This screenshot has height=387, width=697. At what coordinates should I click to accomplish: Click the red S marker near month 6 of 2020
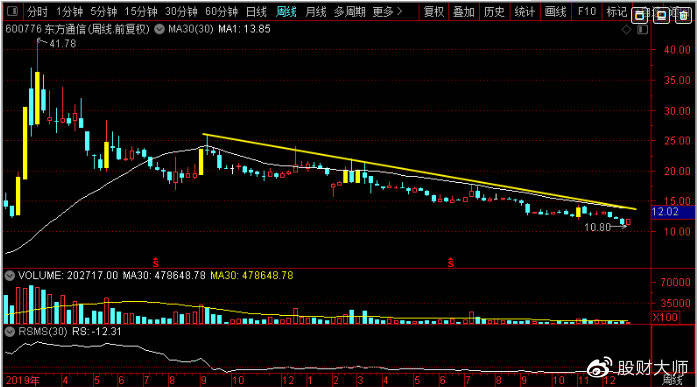coord(451,263)
